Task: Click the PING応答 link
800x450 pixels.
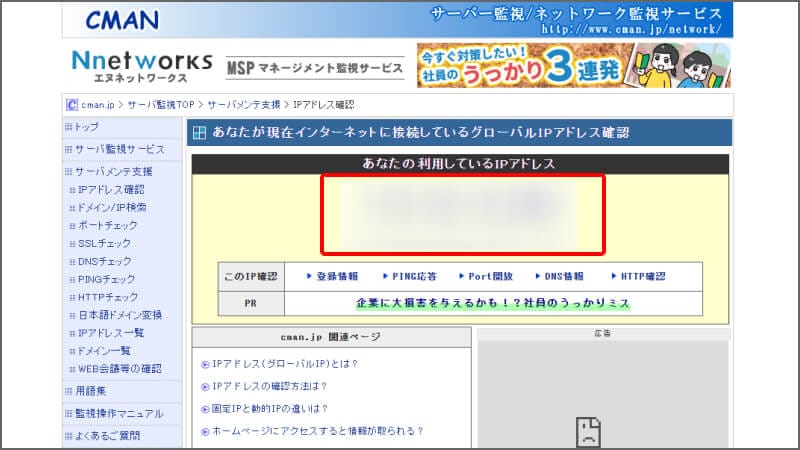Action: pyautogui.click(x=406, y=276)
